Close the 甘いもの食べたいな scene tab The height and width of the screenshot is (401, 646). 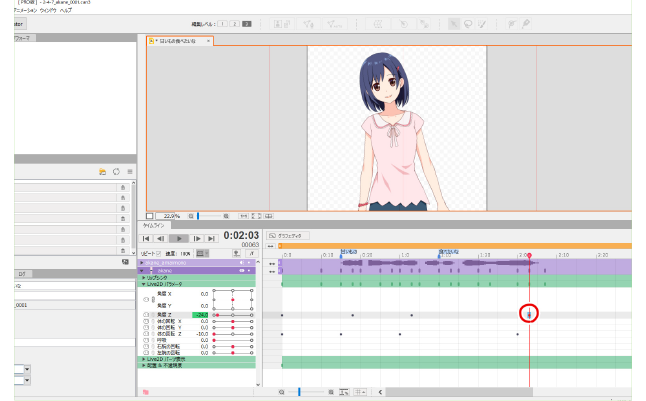[x=208, y=41]
